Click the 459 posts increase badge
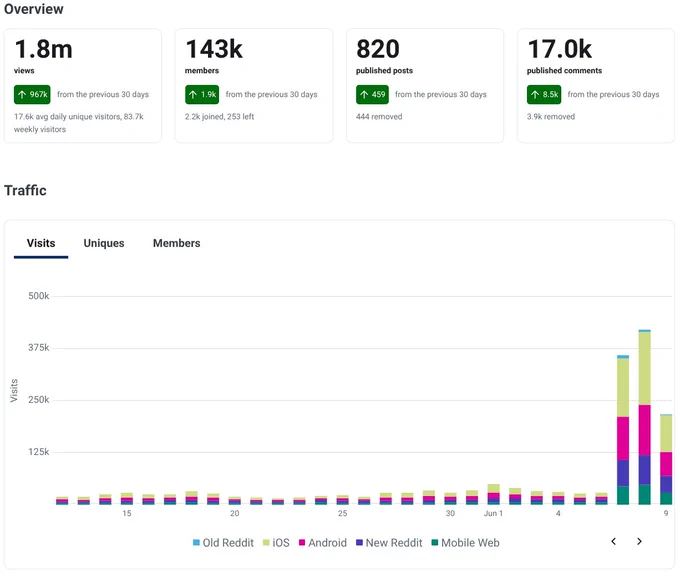 click(x=373, y=95)
